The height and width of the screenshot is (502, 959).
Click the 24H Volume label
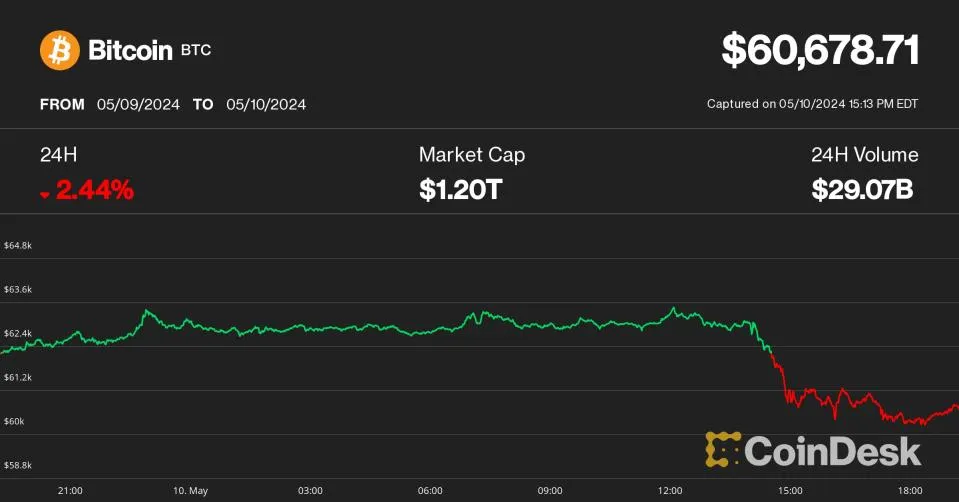[864, 155]
